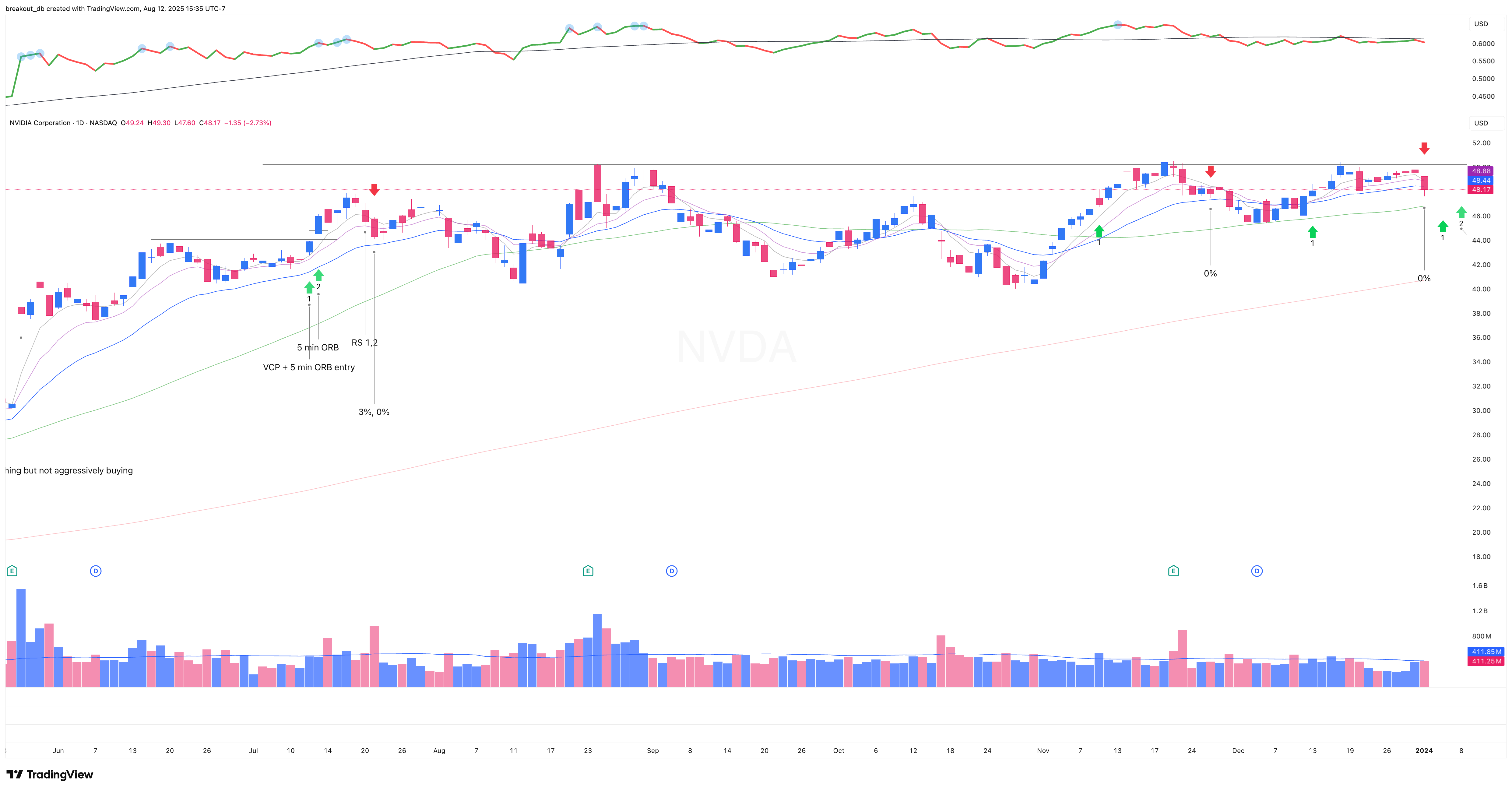Click the red down-arrow sell marker above July candles

point(374,190)
